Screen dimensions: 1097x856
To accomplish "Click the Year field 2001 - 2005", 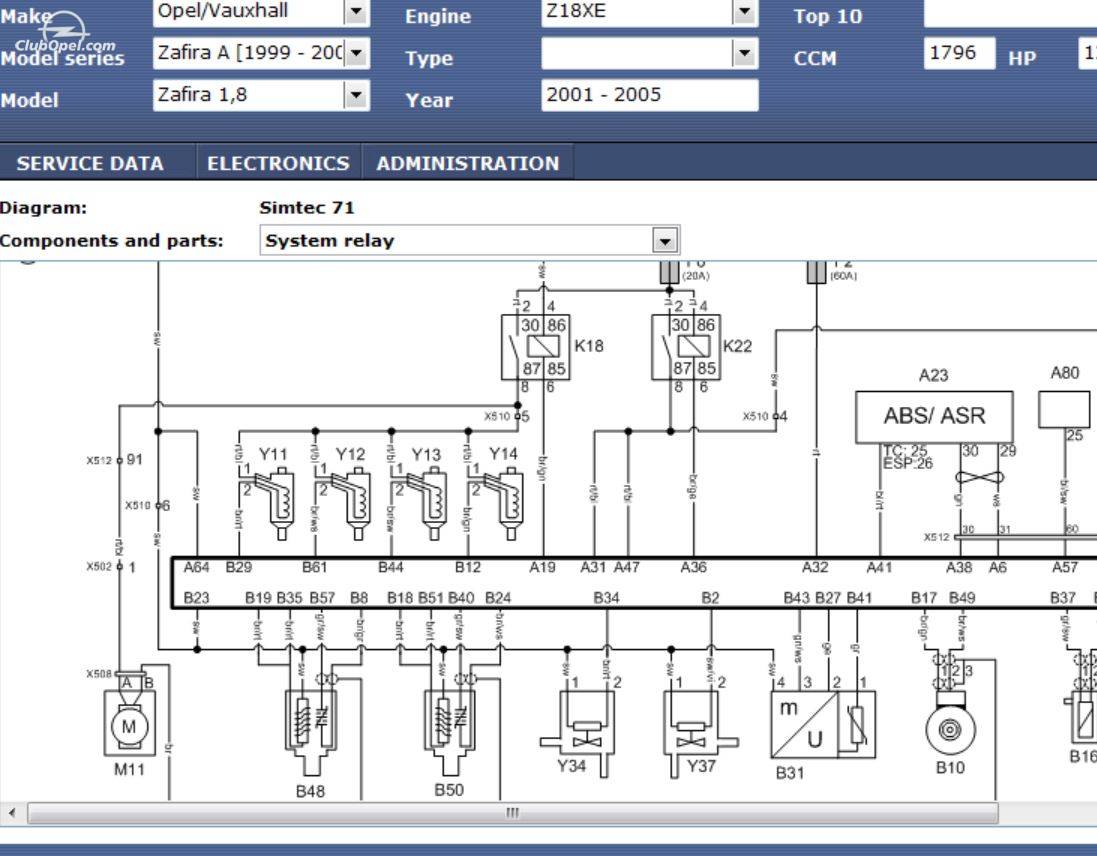I will [x=649, y=95].
